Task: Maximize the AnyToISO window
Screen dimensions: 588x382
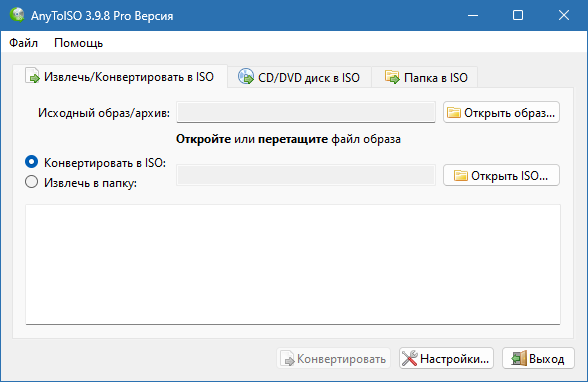Action: (x=518, y=15)
